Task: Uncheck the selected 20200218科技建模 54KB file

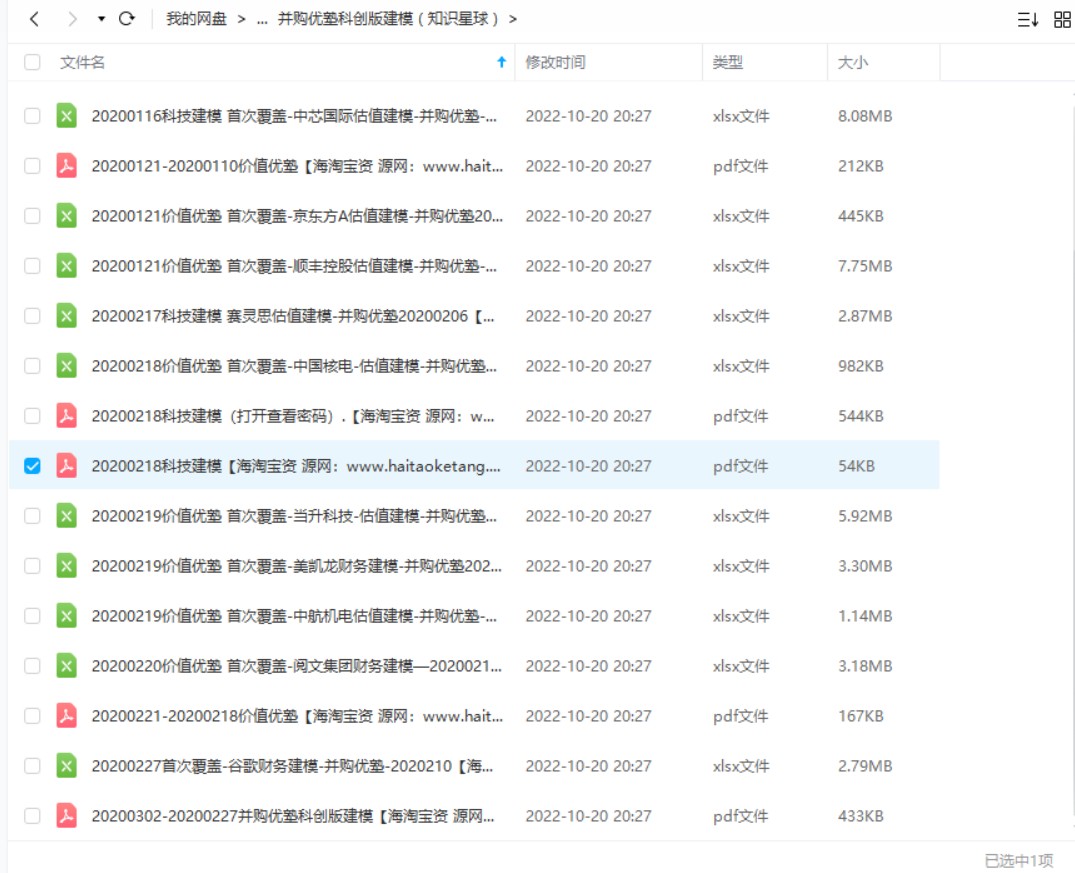Action: pyautogui.click(x=32, y=466)
